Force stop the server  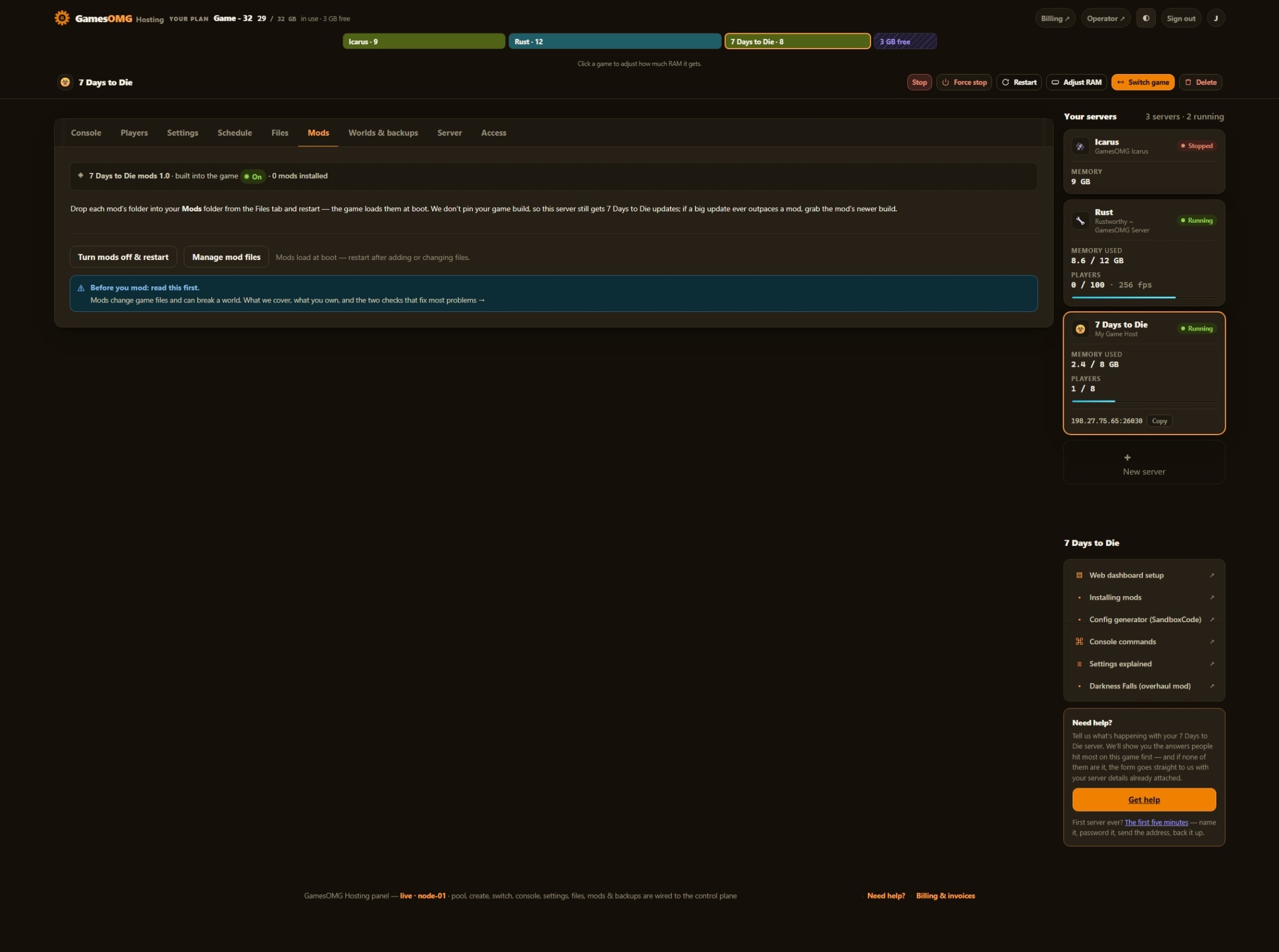pos(964,82)
